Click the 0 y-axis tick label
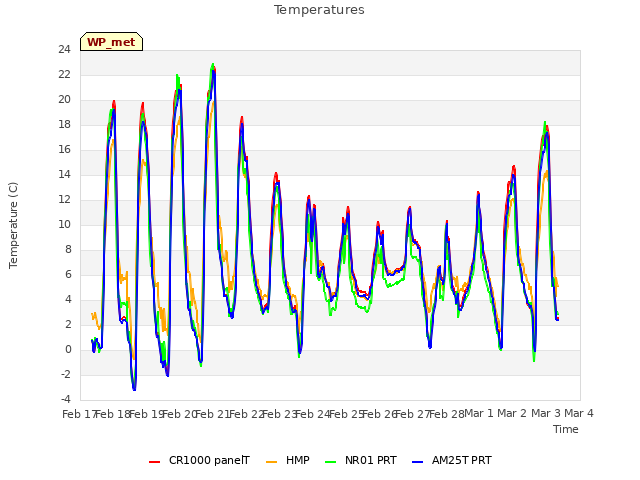Image resolution: width=640 pixels, height=480 pixels. pos(68,350)
